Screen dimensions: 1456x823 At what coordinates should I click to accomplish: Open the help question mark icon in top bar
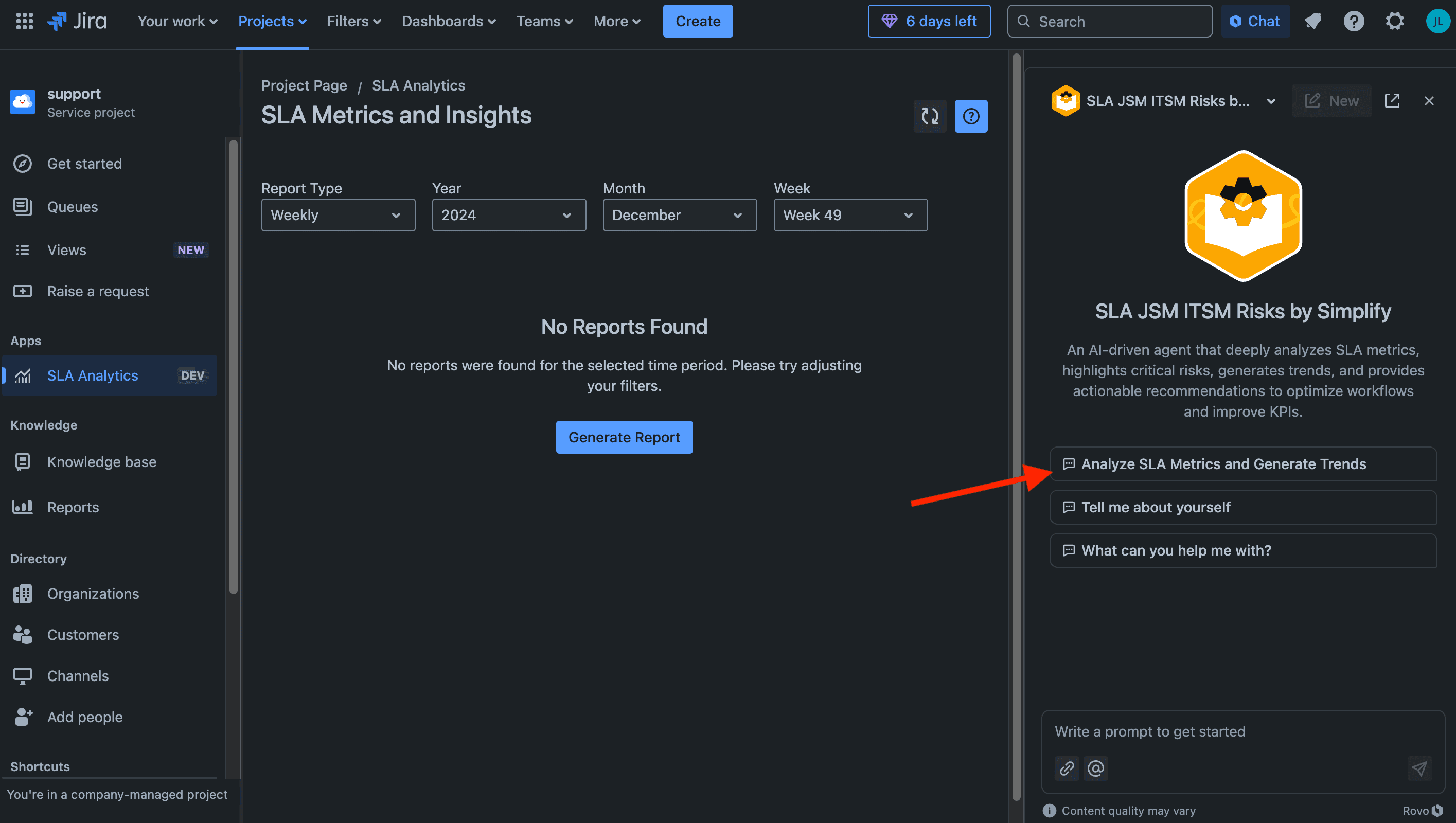pyautogui.click(x=1354, y=22)
